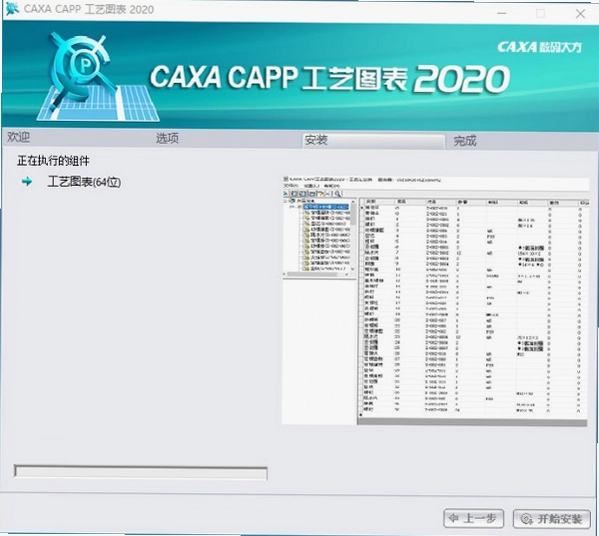Select the 工艺图表(64位) component text
The image size is (599, 536).
(84, 182)
